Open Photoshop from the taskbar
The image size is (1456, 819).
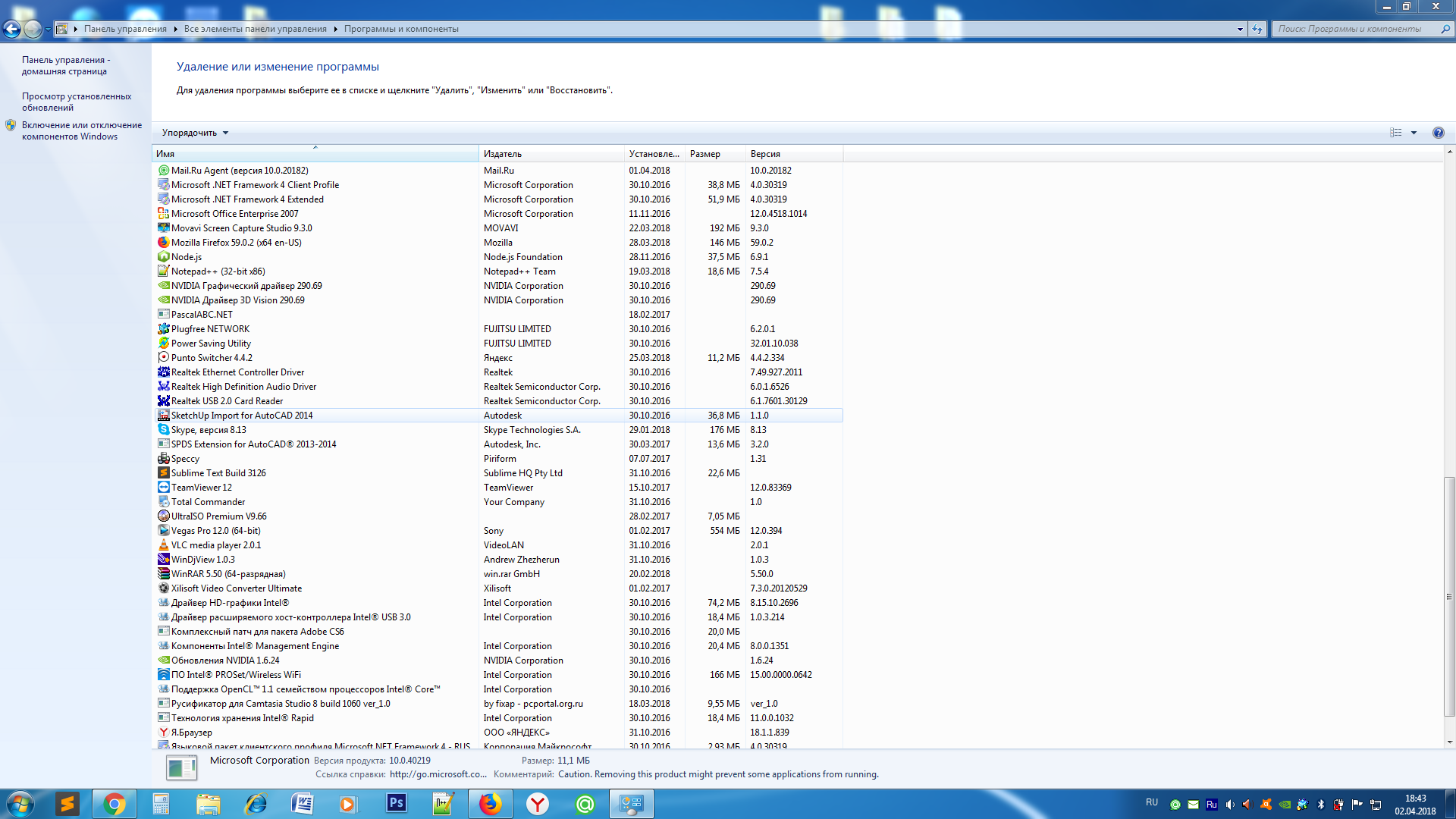(396, 803)
